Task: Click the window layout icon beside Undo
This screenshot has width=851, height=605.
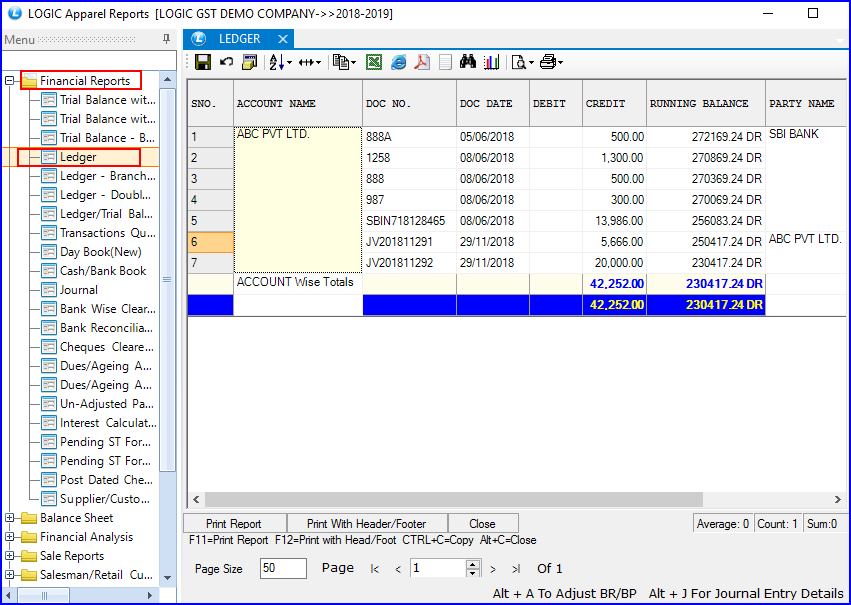Action: coord(250,62)
